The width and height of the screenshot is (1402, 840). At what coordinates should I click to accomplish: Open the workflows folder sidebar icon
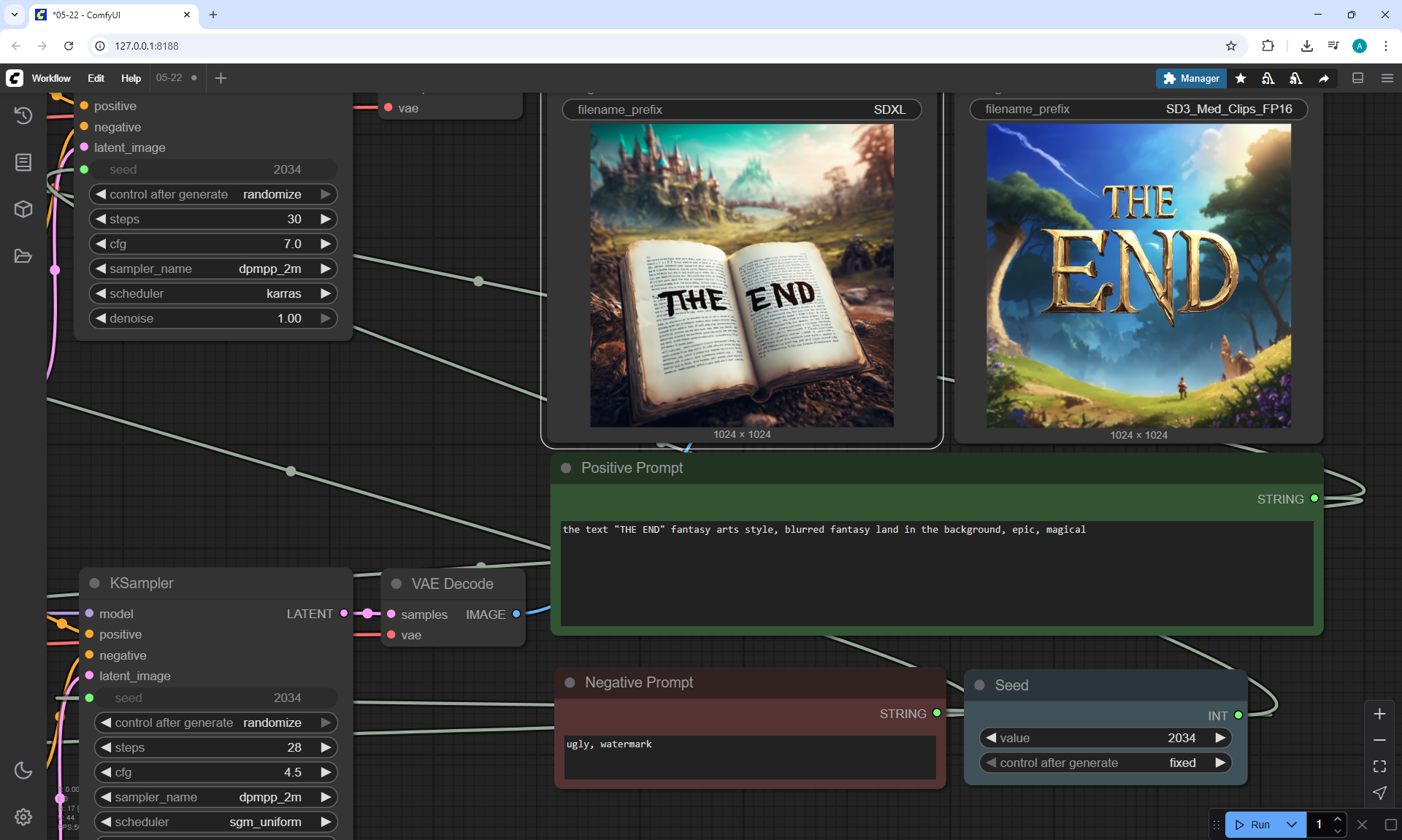click(x=23, y=256)
